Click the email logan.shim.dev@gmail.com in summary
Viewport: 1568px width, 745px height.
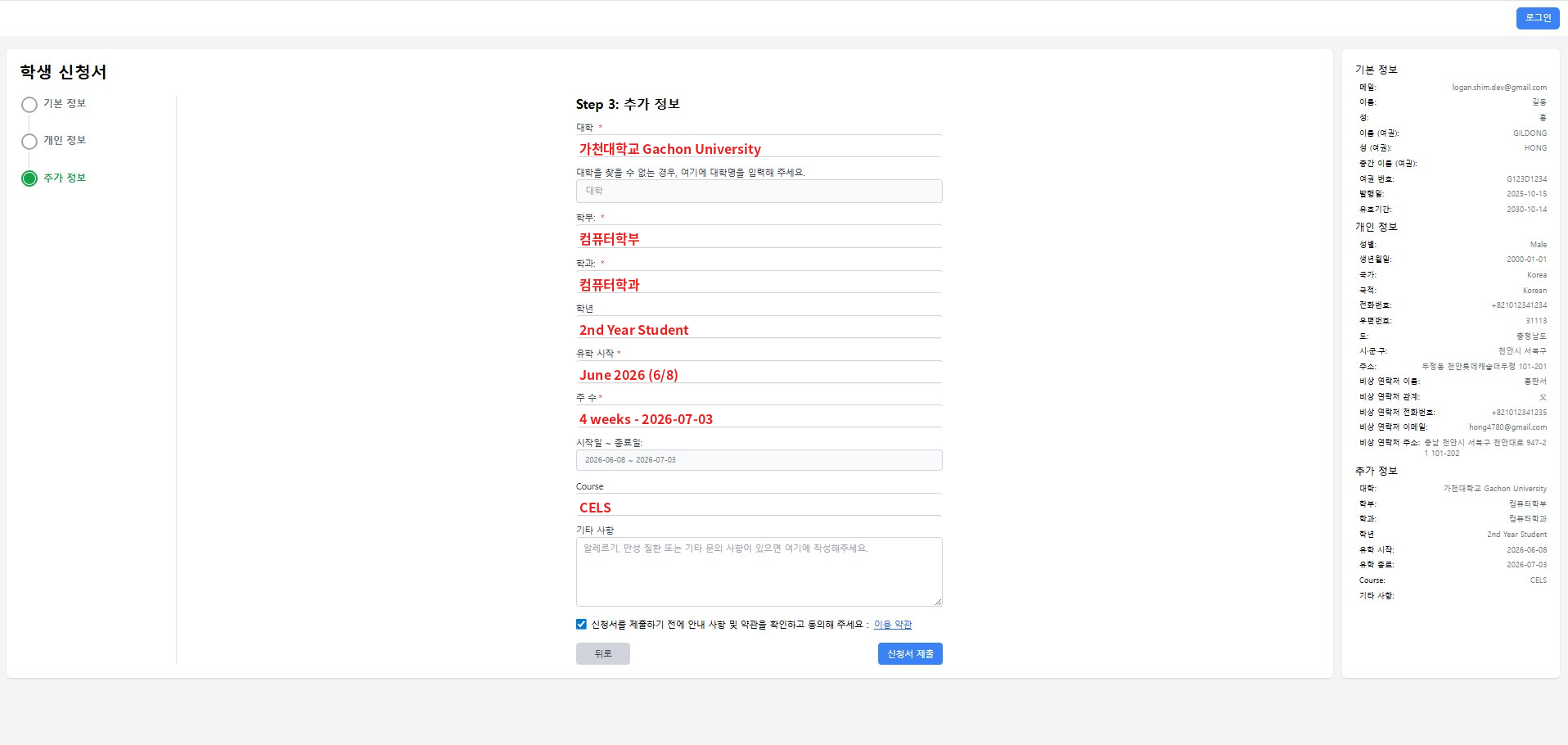tap(1499, 88)
